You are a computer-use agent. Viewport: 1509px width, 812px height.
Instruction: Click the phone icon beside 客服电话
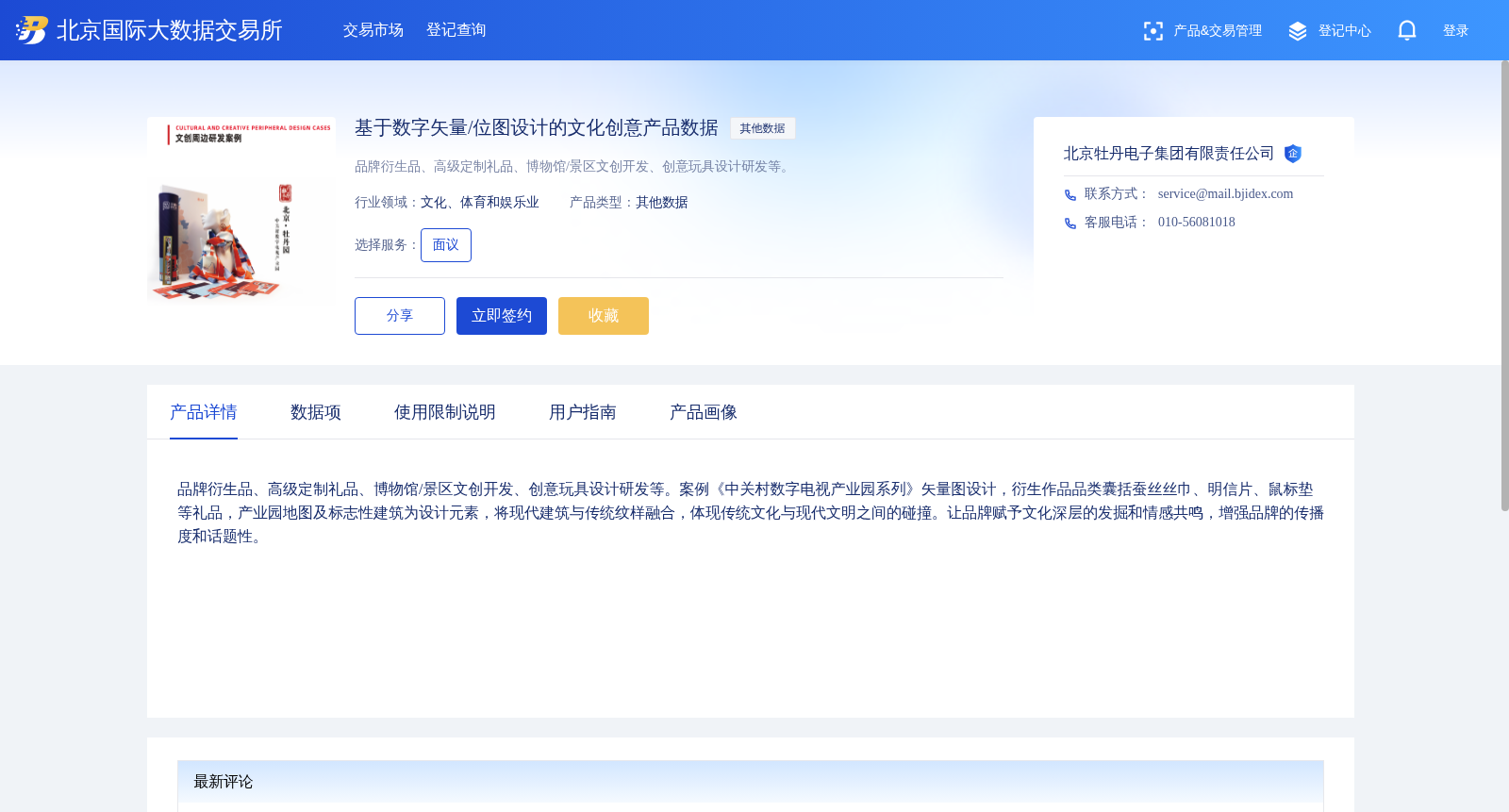click(1070, 224)
